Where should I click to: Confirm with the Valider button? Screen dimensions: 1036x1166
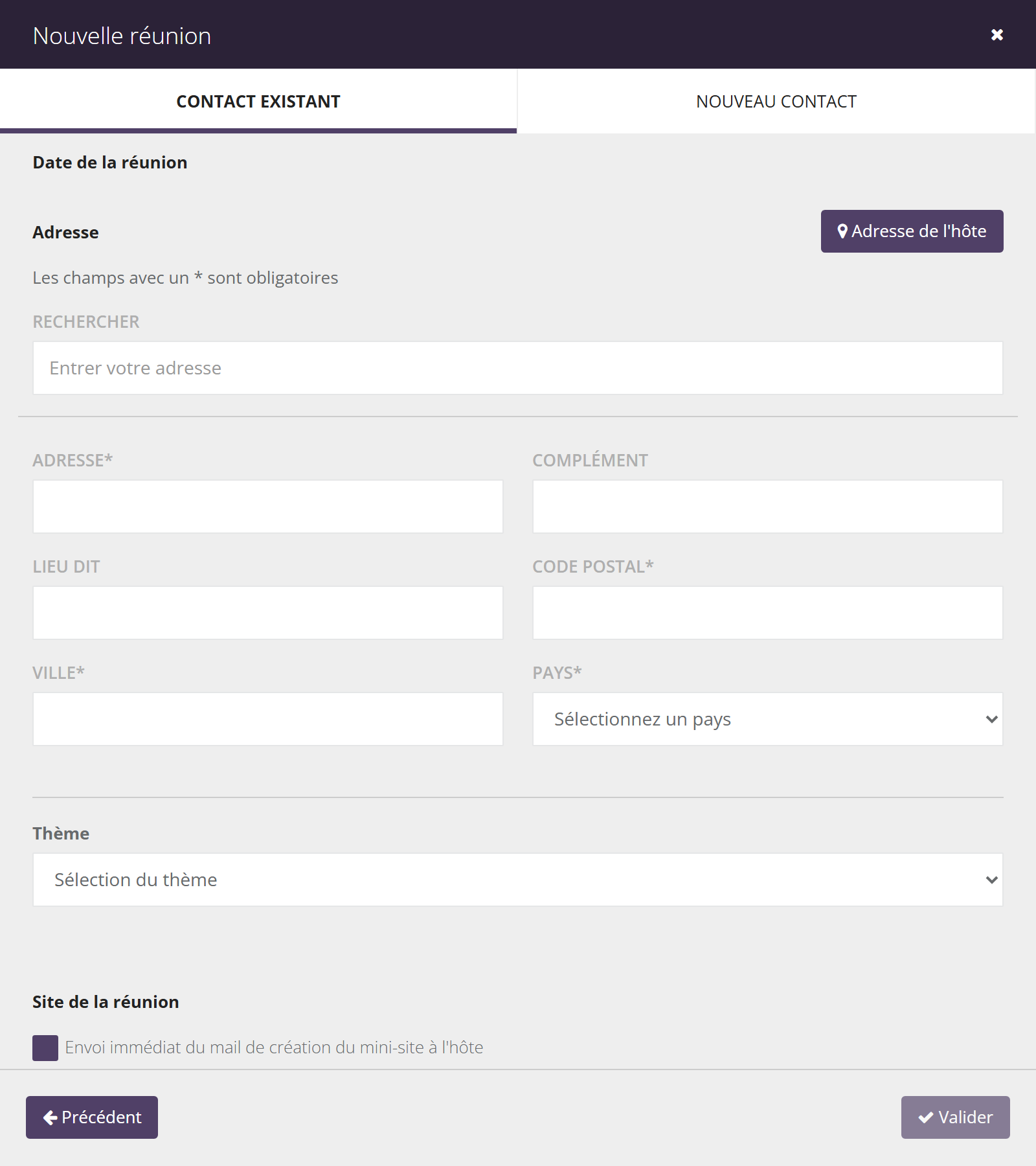955,1117
